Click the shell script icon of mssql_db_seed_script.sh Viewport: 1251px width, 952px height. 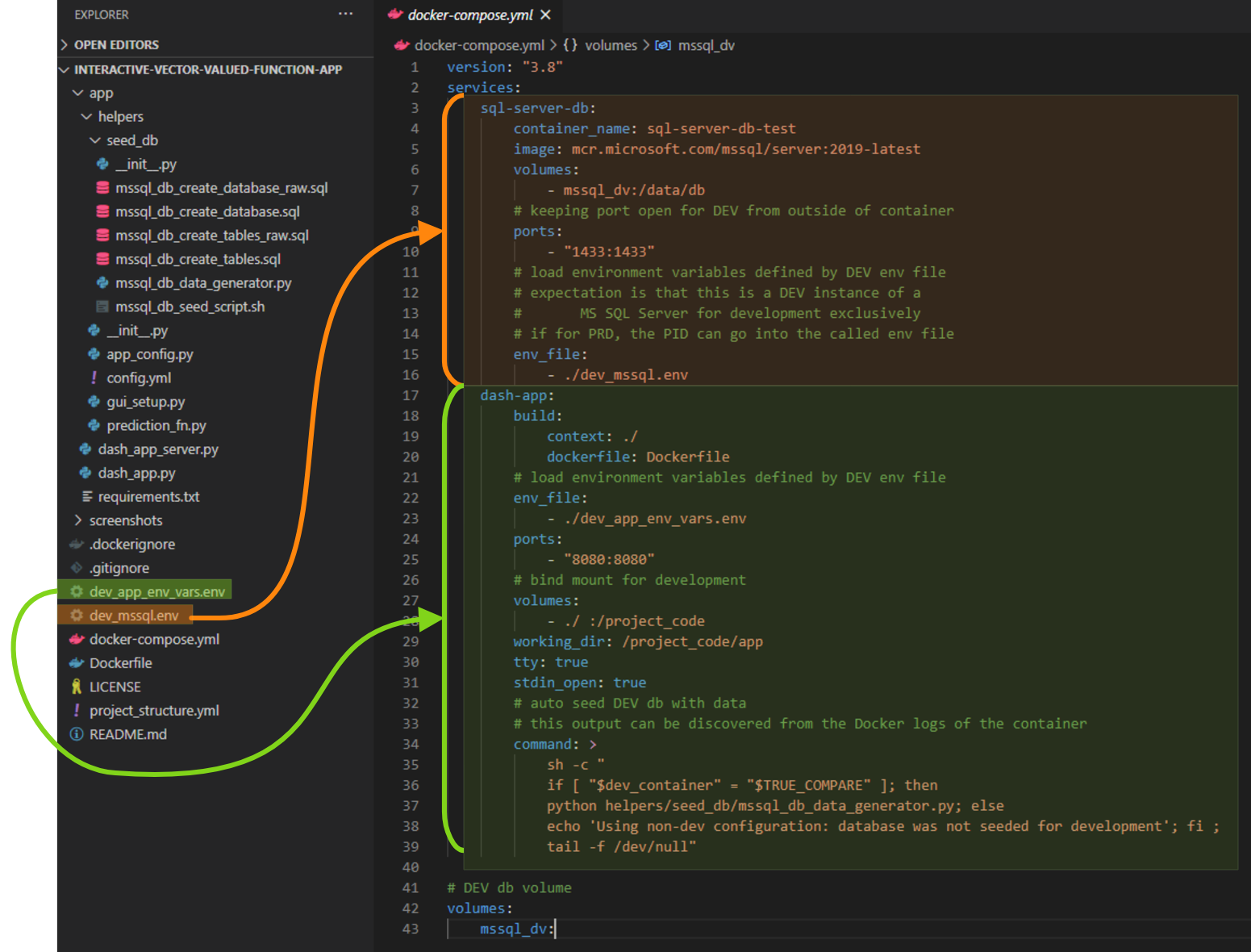point(102,307)
